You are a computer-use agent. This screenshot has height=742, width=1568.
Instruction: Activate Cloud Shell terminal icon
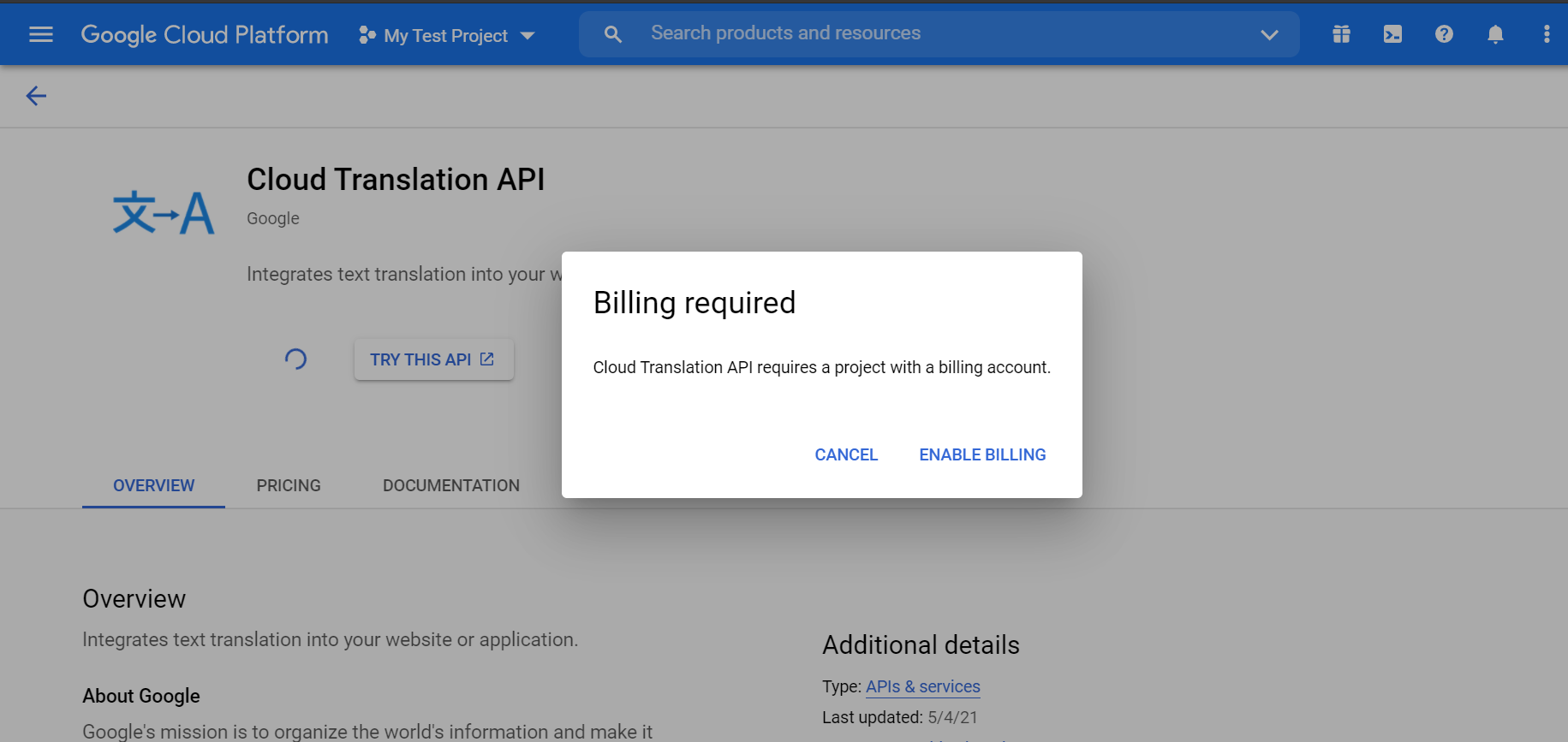tap(1392, 34)
